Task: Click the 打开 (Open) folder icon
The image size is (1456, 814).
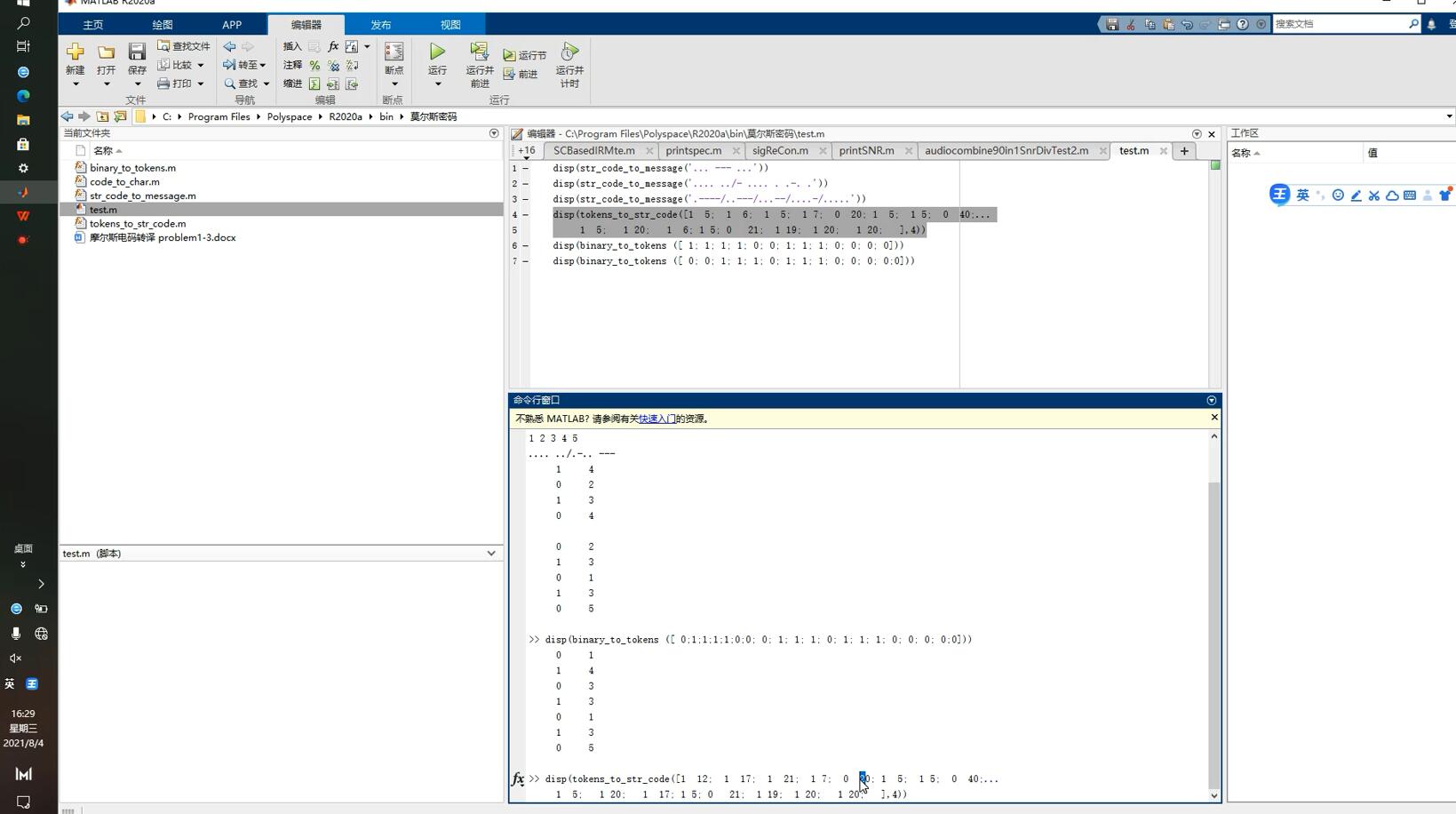Action: point(106,52)
